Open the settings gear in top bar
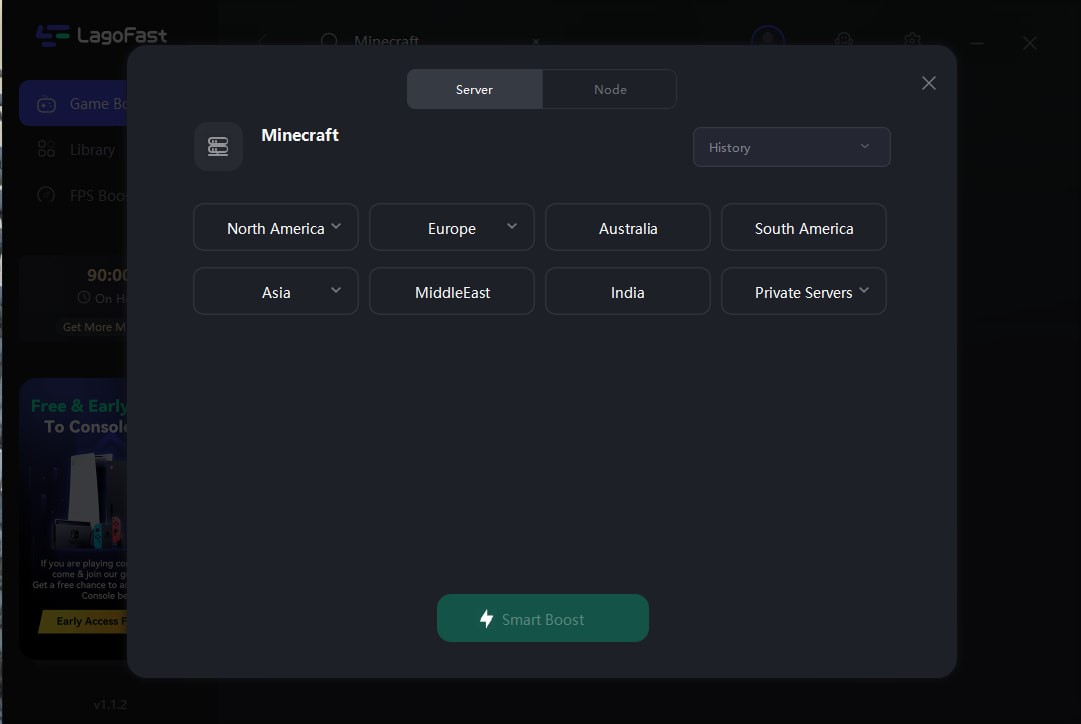The height and width of the screenshot is (724, 1081). (912, 41)
